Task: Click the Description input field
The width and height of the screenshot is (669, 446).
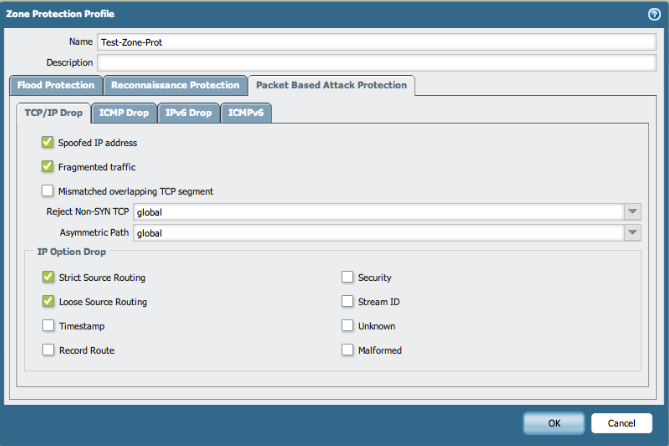Action: (375, 63)
